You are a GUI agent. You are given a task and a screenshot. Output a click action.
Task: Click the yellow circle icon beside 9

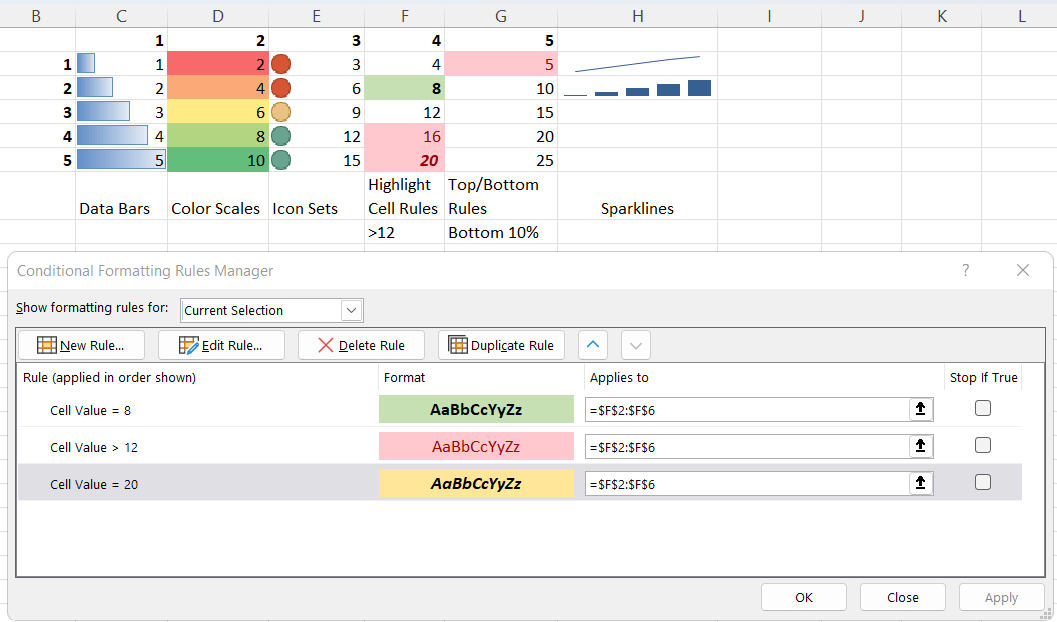[x=280, y=113]
